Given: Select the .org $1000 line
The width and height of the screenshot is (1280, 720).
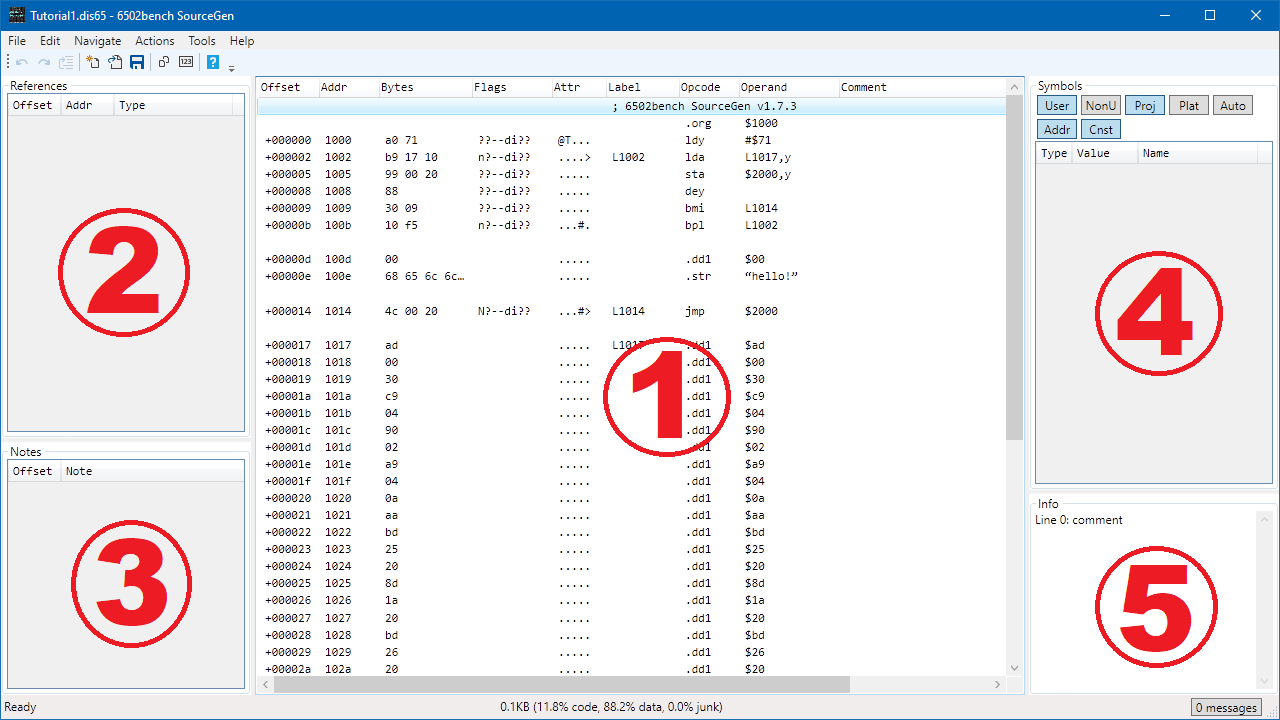Looking at the screenshot, I should (x=631, y=123).
